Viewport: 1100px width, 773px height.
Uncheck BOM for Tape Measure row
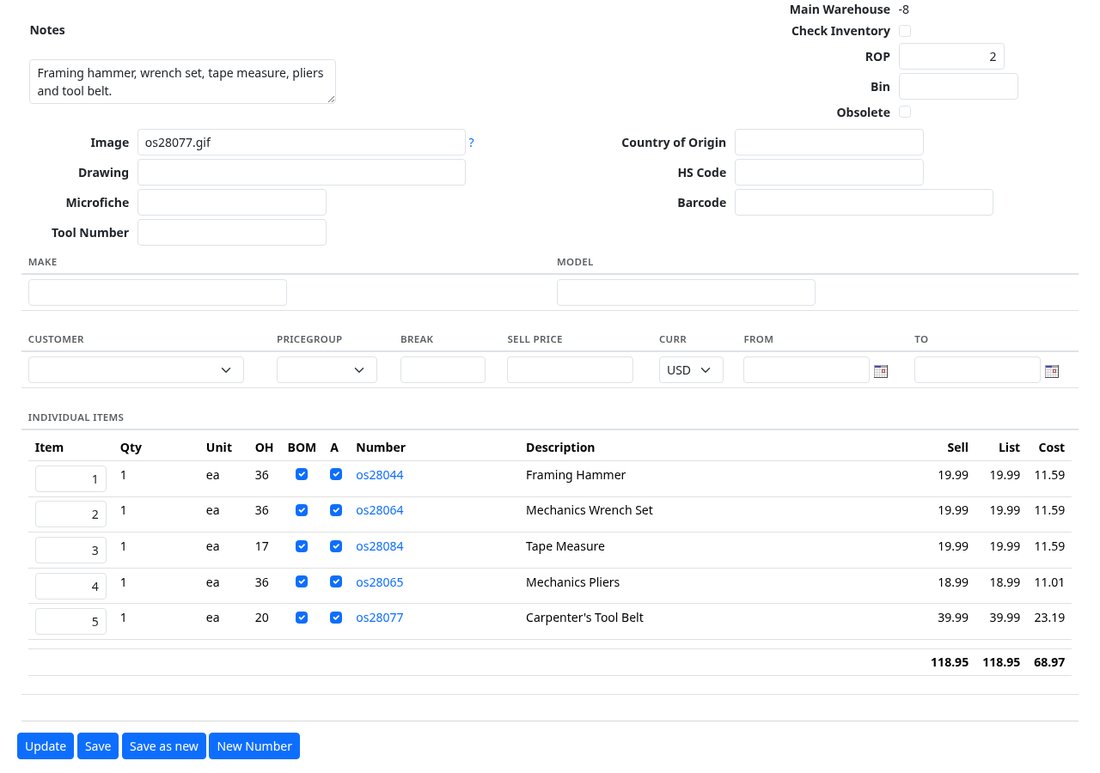tap(302, 546)
